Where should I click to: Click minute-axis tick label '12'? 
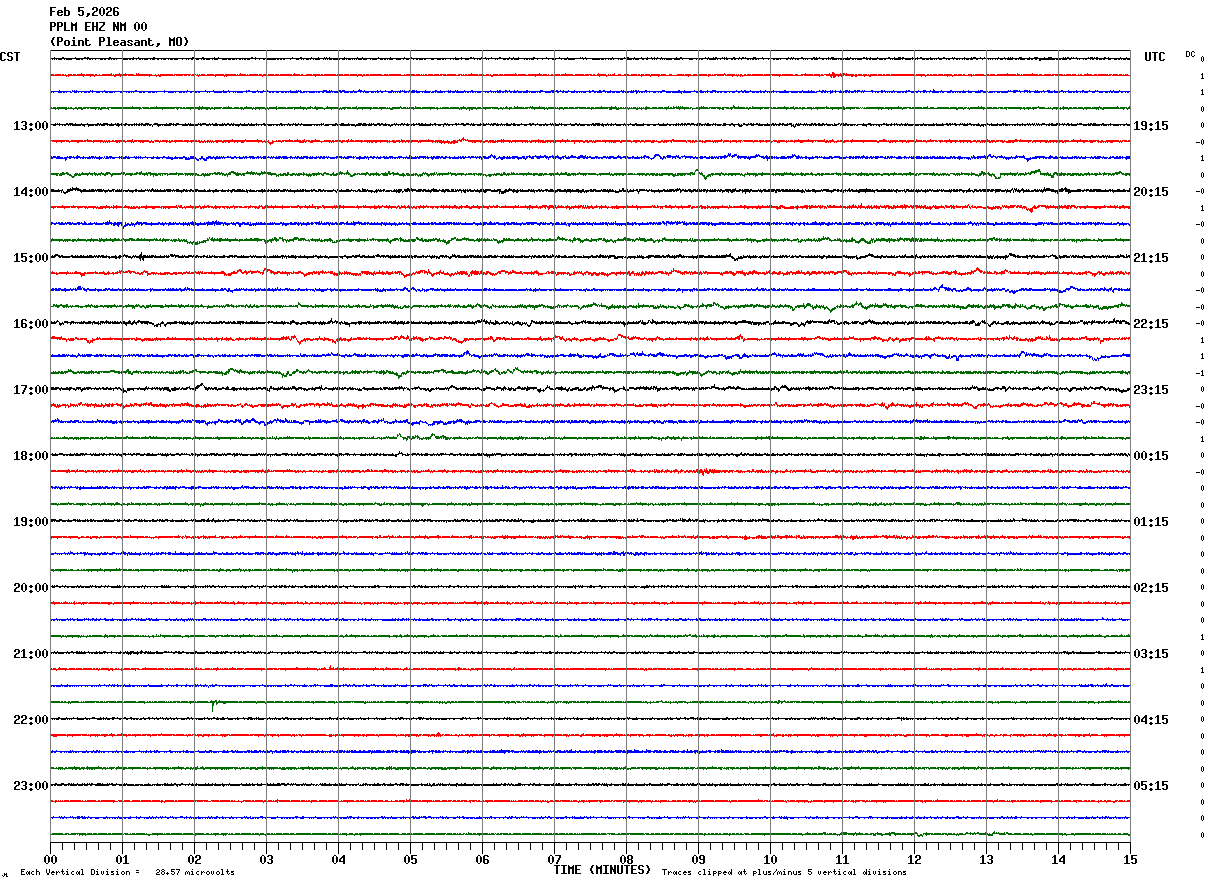(x=914, y=860)
